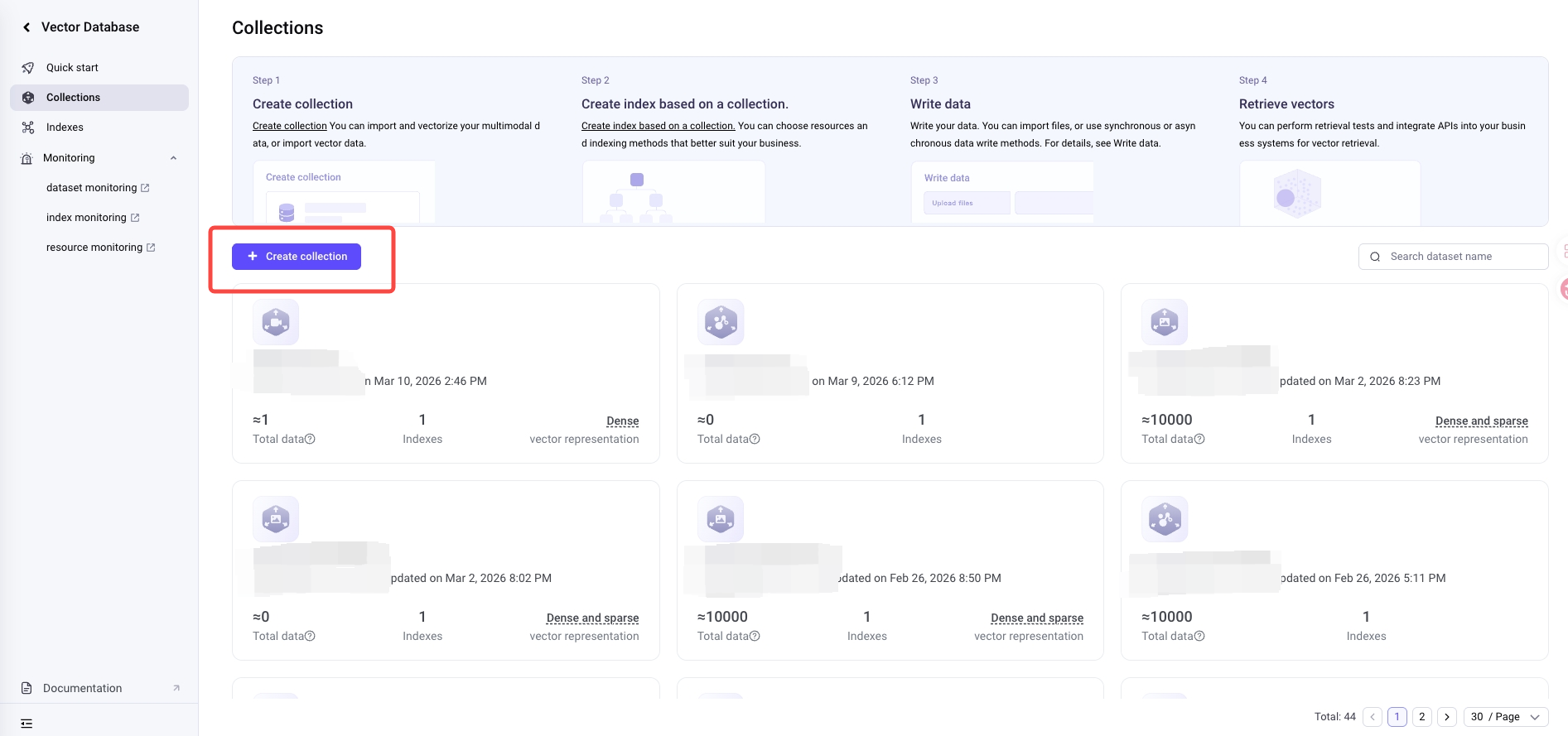Image resolution: width=1568 pixels, height=736 pixels.
Task: Follow the Create index based on a collection link
Action: click(658, 126)
